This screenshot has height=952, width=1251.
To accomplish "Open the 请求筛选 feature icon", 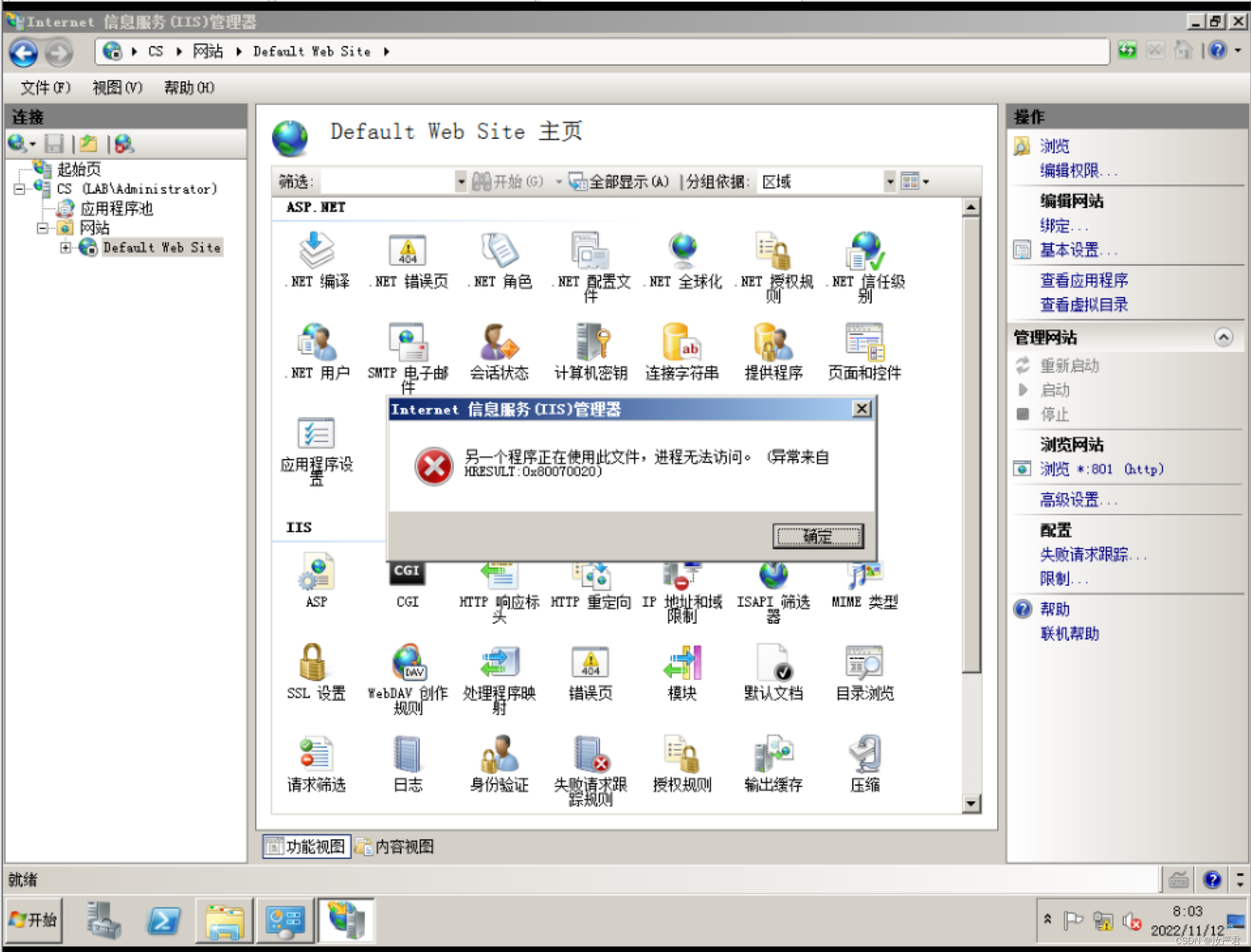I will (x=317, y=754).
